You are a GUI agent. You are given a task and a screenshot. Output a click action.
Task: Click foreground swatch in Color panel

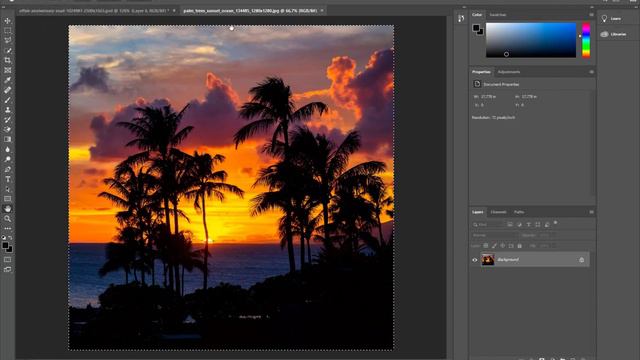tap(476, 28)
